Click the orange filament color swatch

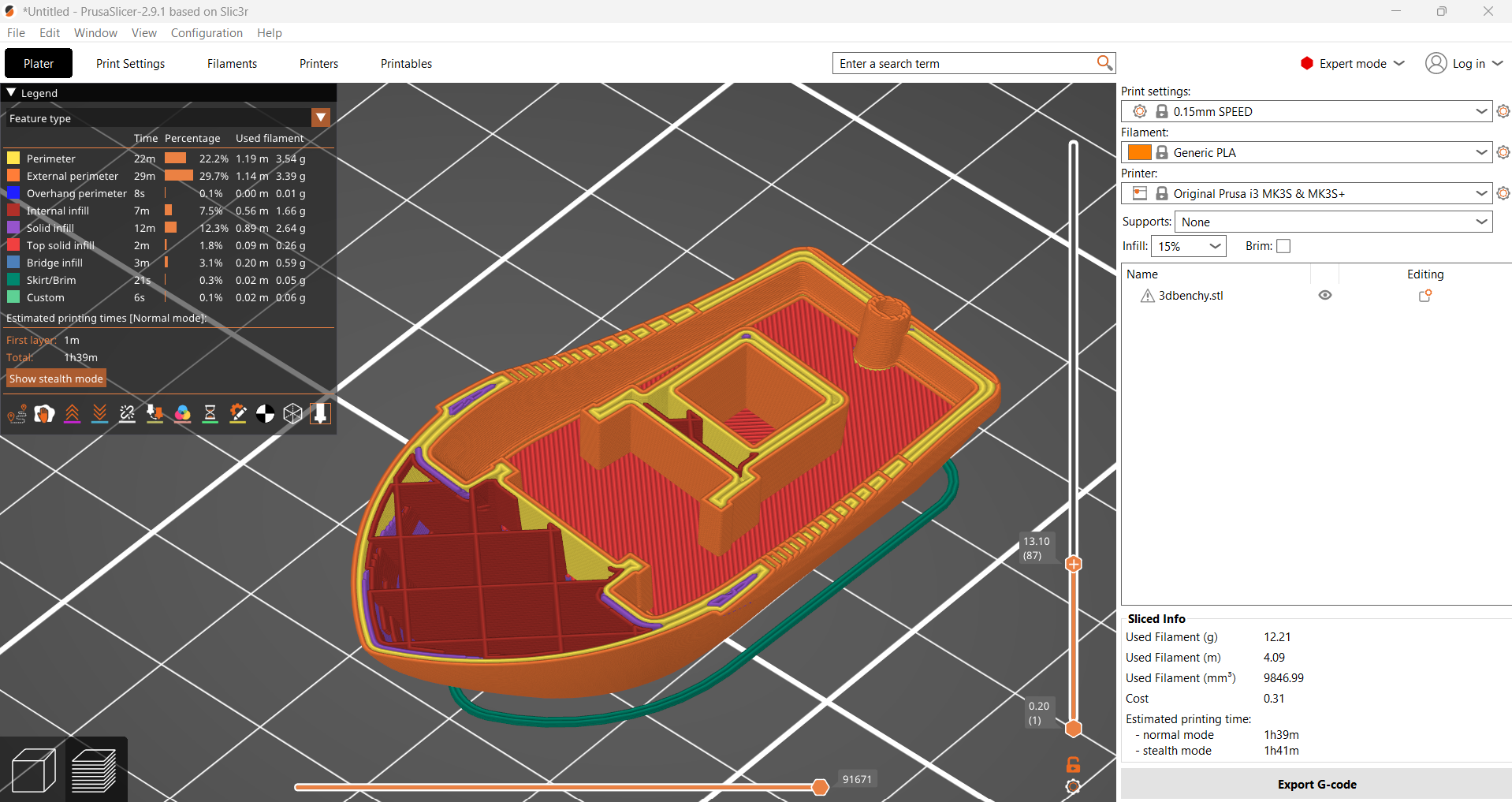pyautogui.click(x=1139, y=152)
